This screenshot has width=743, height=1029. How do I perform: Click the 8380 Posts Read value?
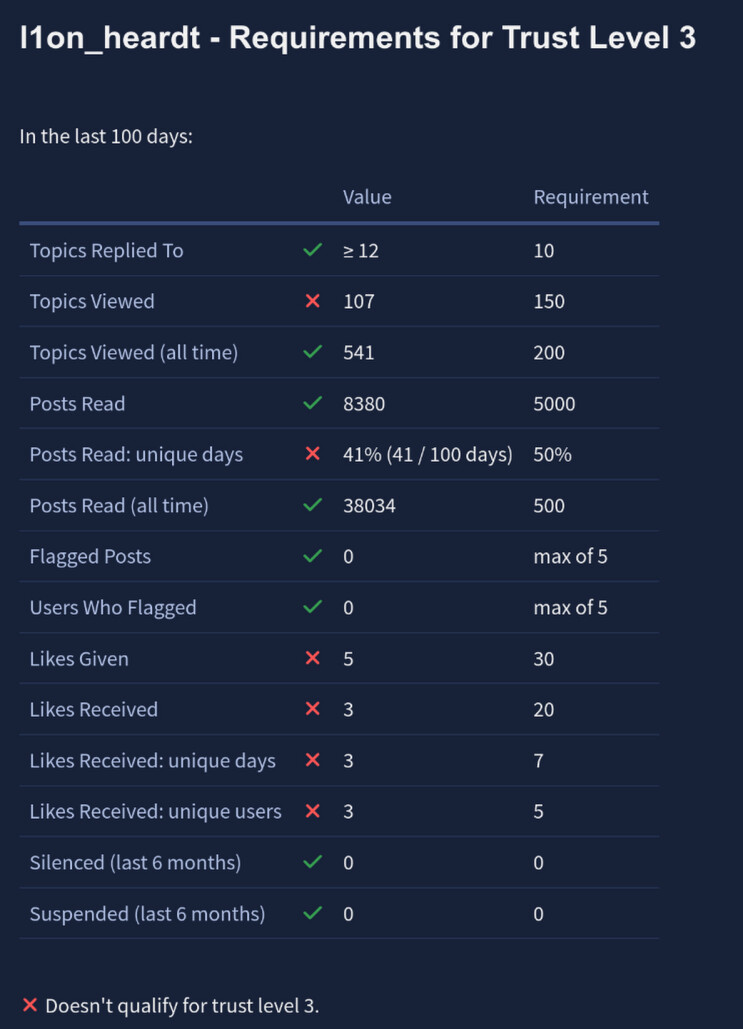[364, 404]
